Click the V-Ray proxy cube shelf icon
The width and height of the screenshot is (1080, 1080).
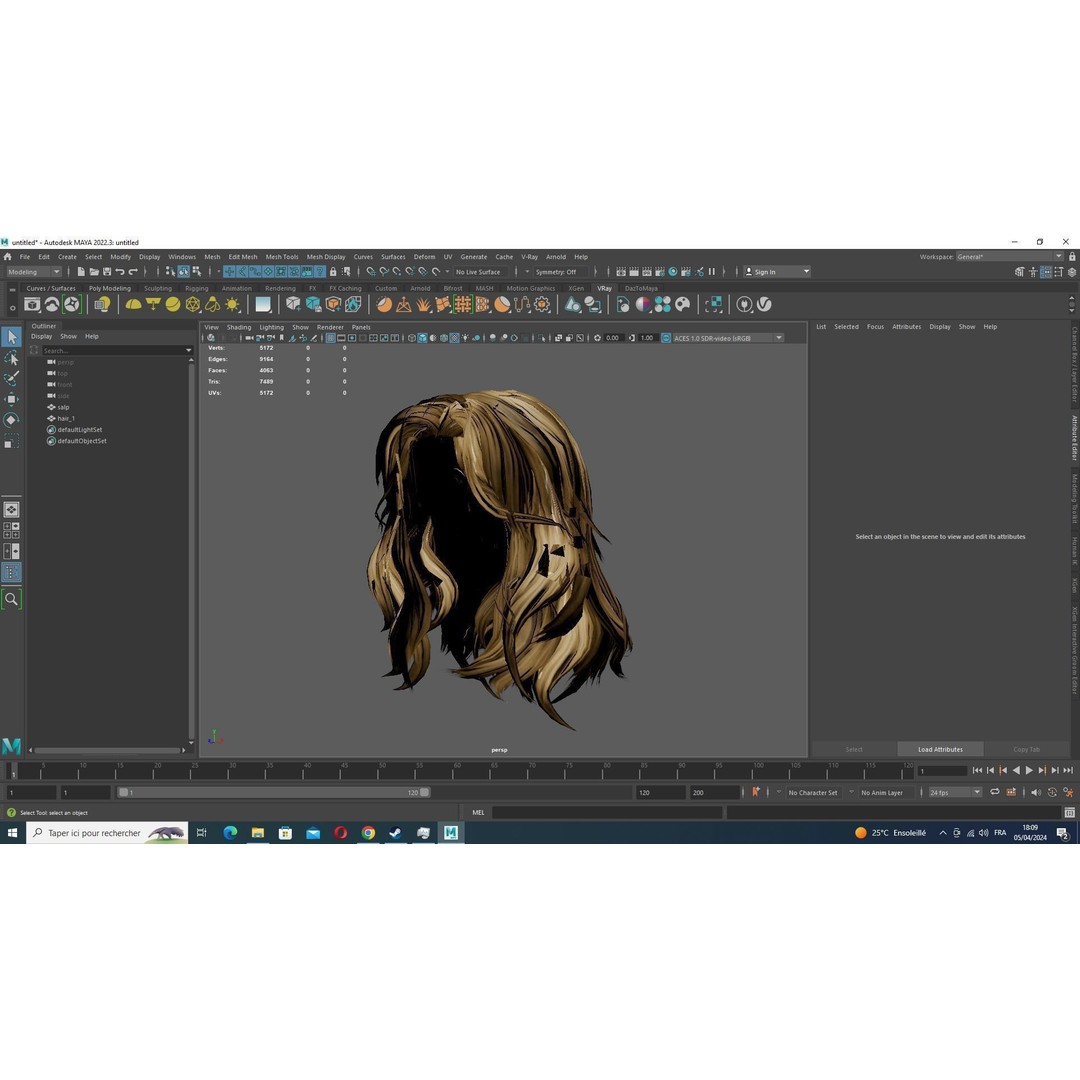click(x=293, y=304)
